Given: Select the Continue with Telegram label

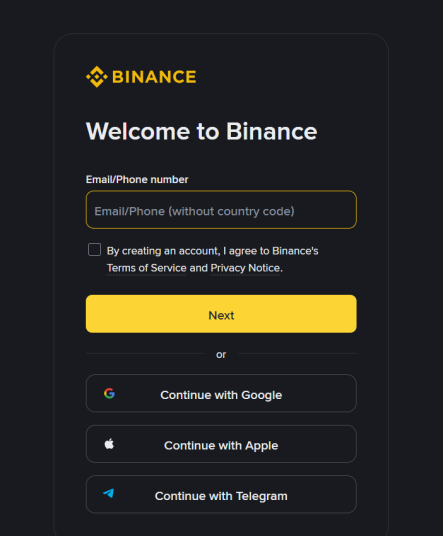Looking at the screenshot, I should [221, 496].
